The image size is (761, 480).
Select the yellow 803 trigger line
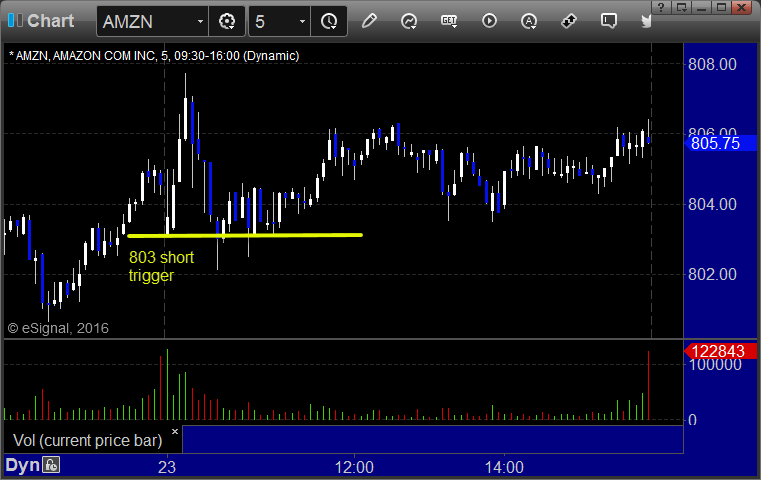[245, 236]
